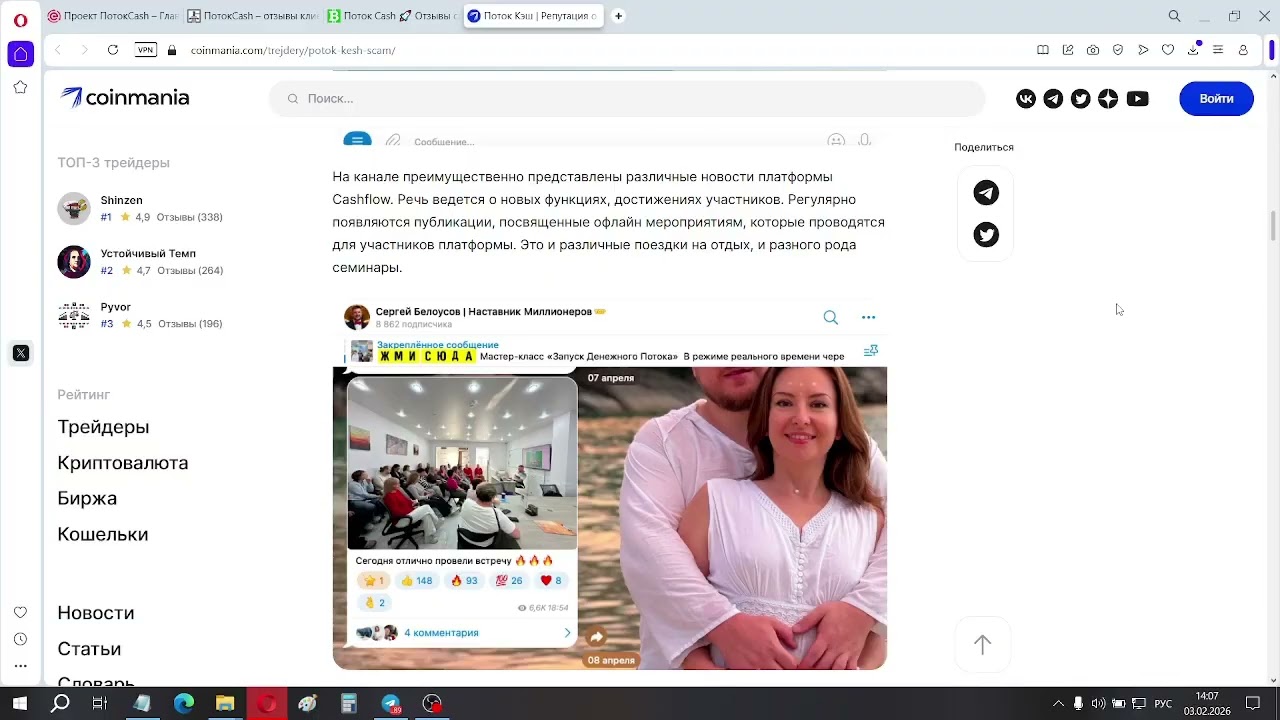1280x720 pixels.
Task: Click 'Отзывы (264)' under Устойчивый Темп
Action: (190, 271)
